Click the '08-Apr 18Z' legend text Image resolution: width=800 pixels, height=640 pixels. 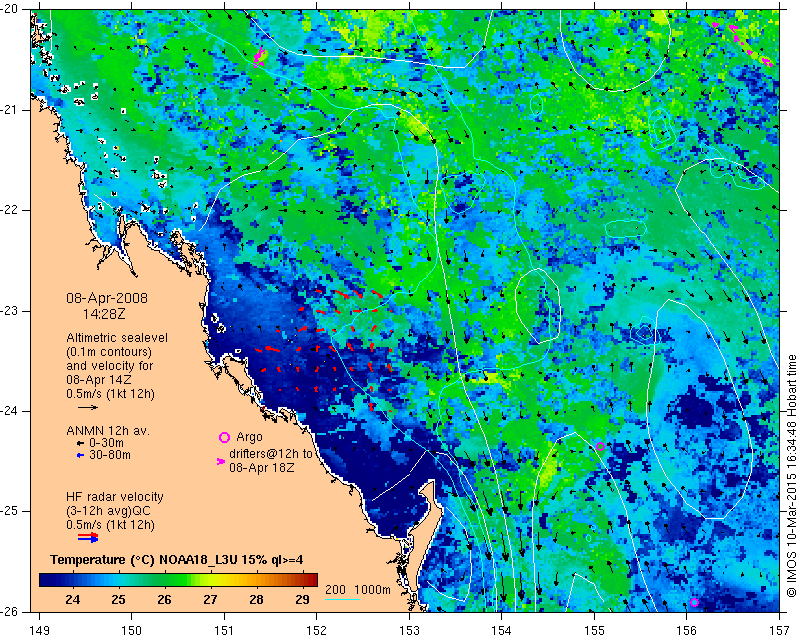click(261, 467)
